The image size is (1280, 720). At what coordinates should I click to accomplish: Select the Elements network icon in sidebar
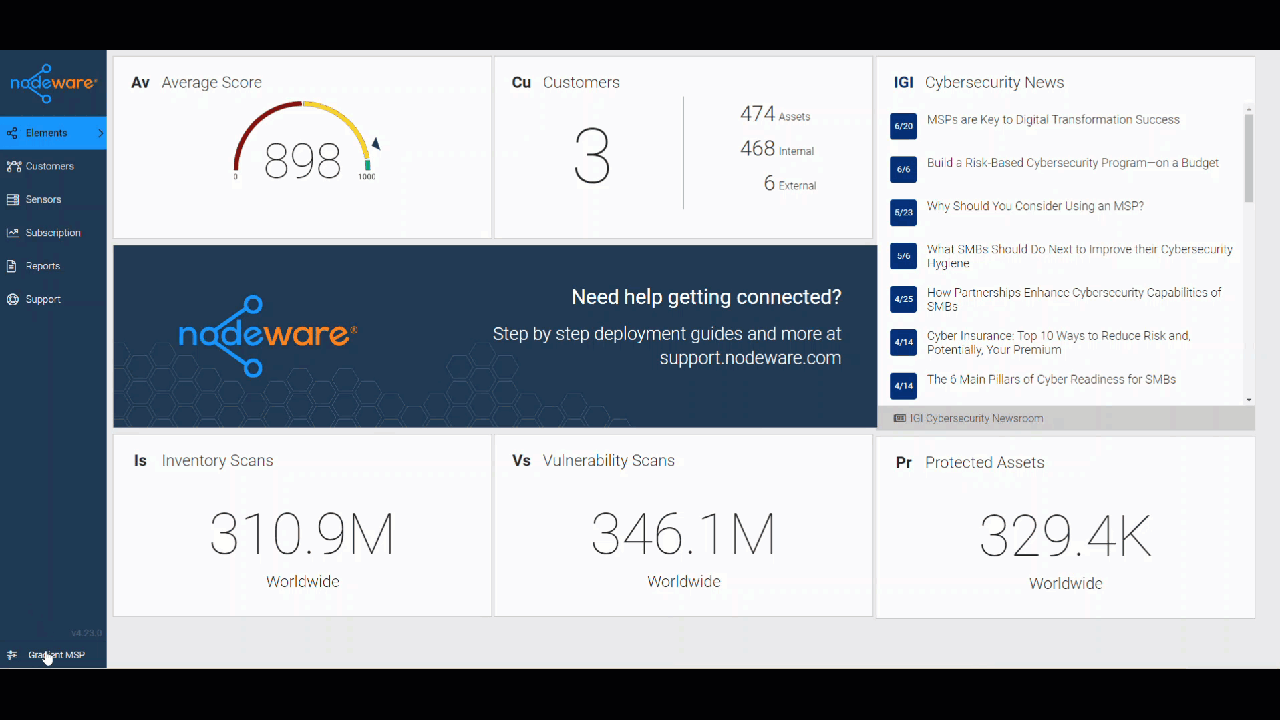coord(12,132)
